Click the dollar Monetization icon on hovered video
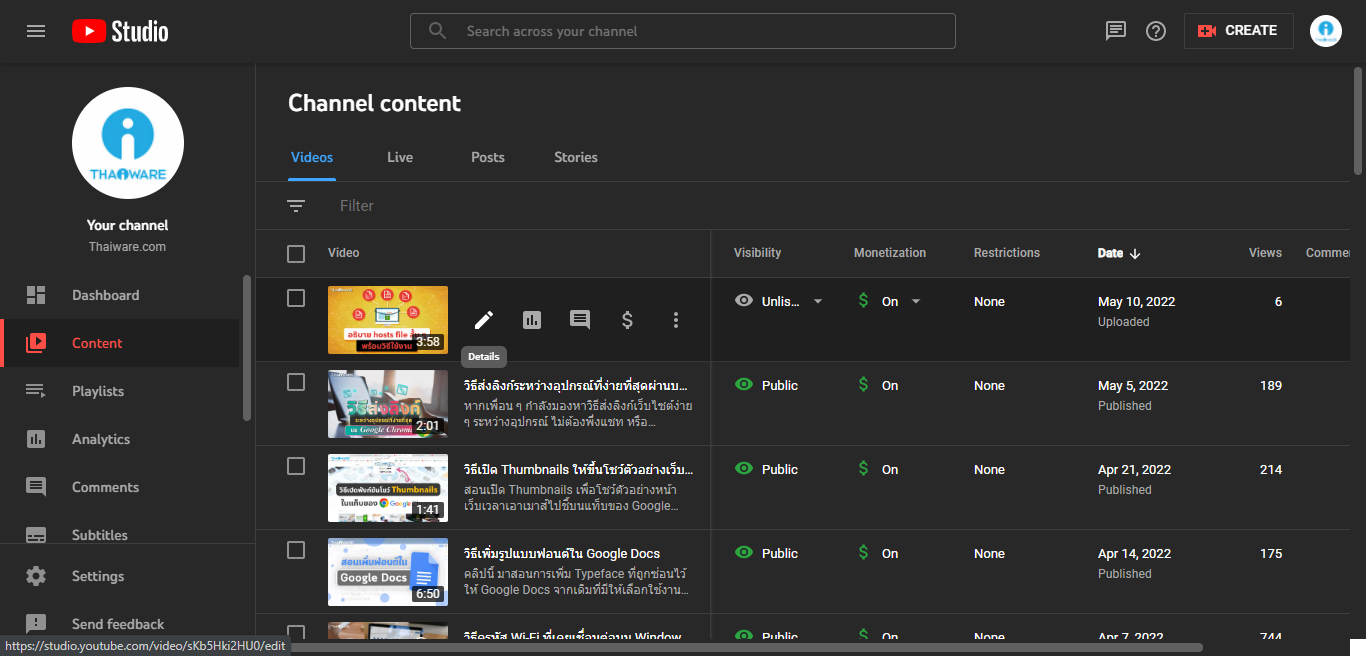Image resolution: width=1366 pixels, height=656 pixels. [628, 320]
